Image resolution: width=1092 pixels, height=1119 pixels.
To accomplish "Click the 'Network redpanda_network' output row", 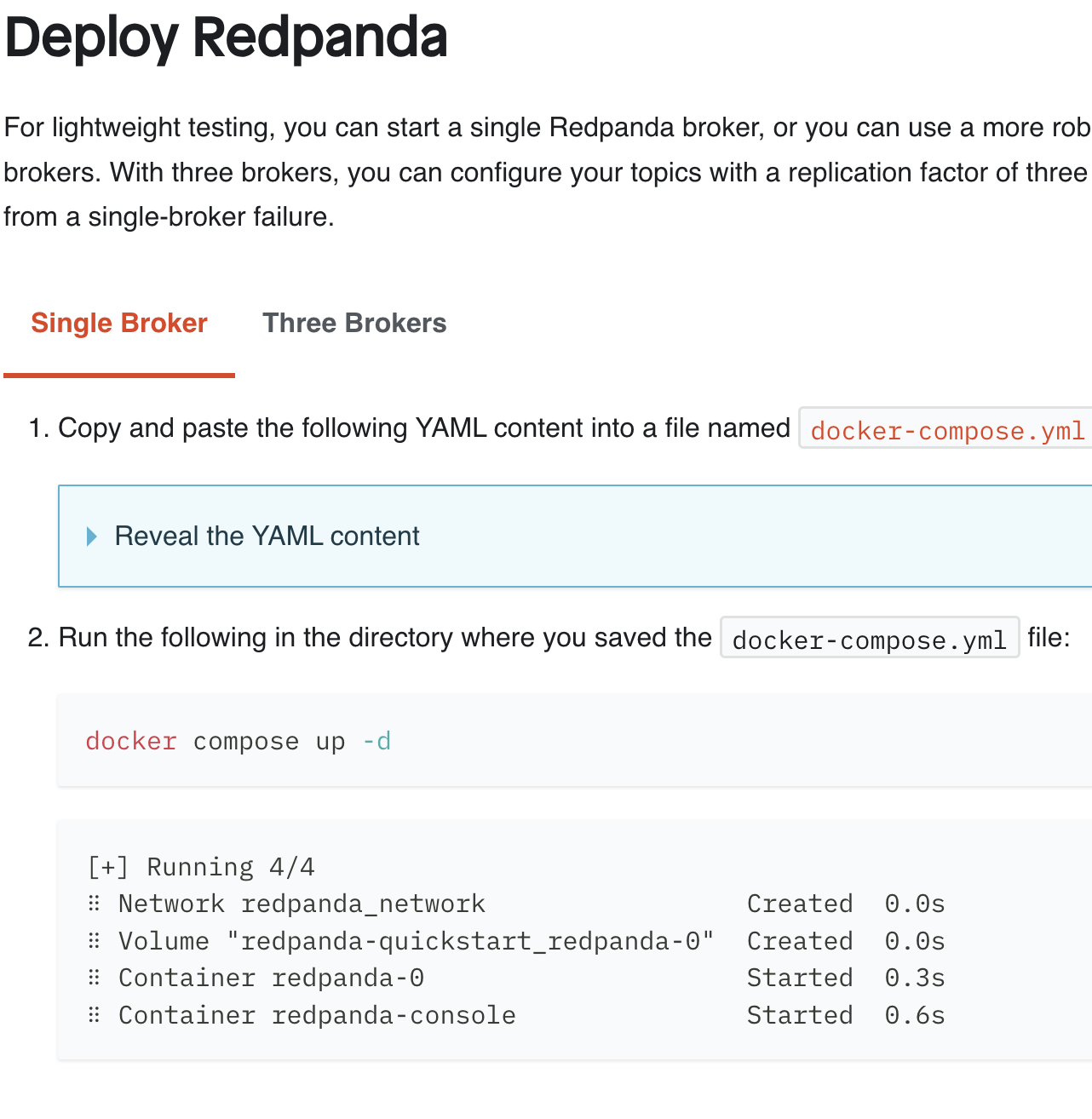I will tap(516, 904).
